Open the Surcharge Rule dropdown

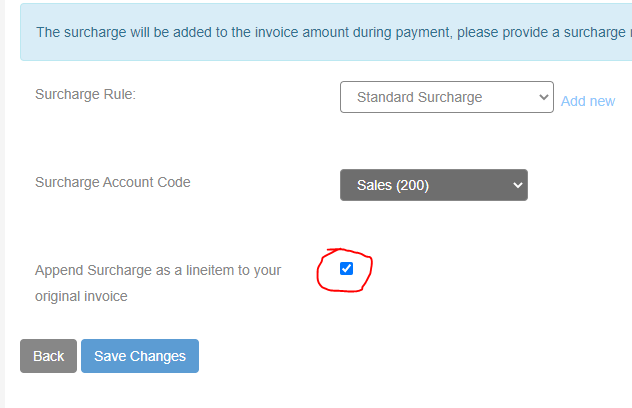pyautogui.click(x=447, y=97)
